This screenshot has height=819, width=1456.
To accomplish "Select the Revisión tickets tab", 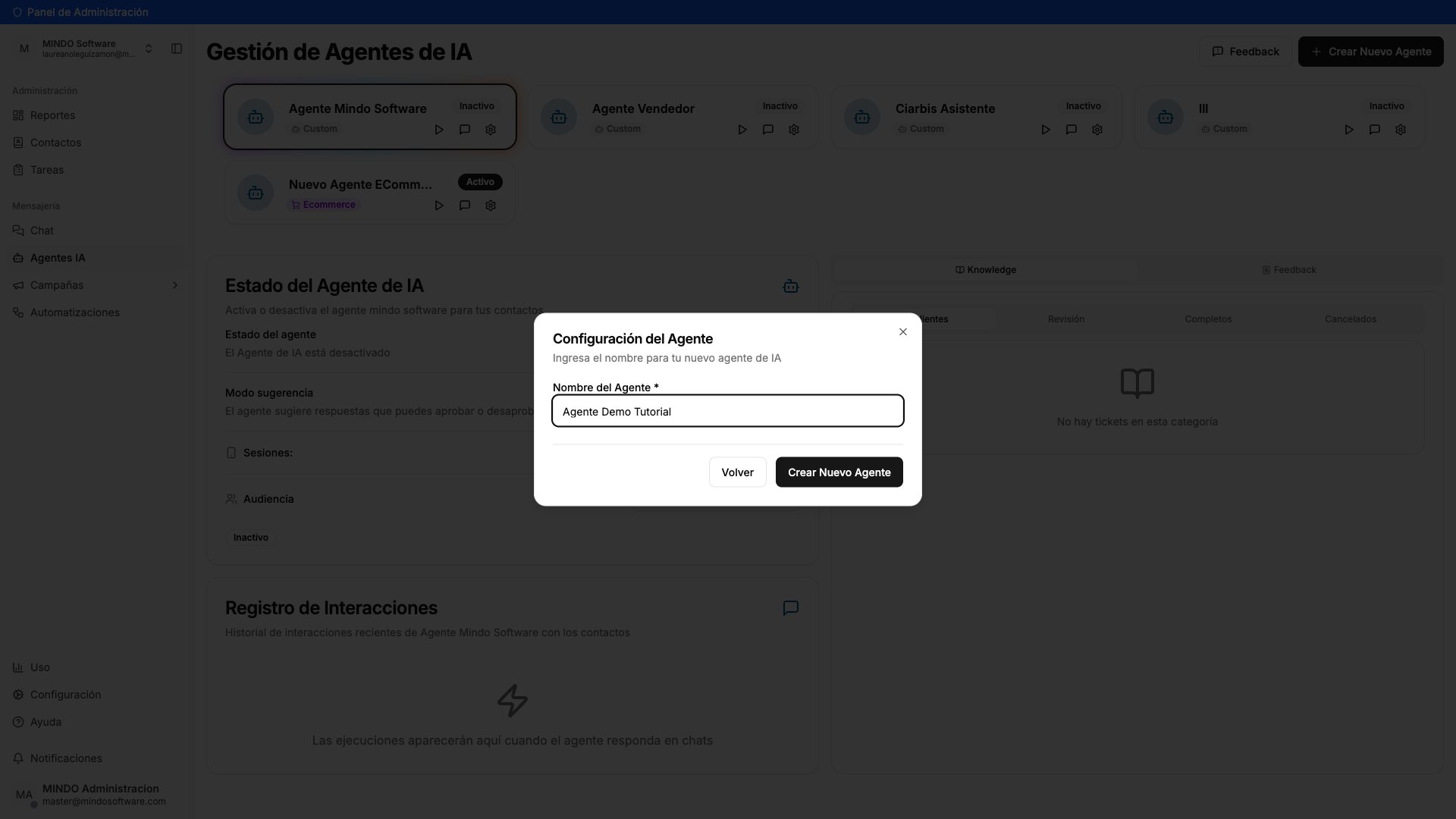I will (x=1066, y=319).
